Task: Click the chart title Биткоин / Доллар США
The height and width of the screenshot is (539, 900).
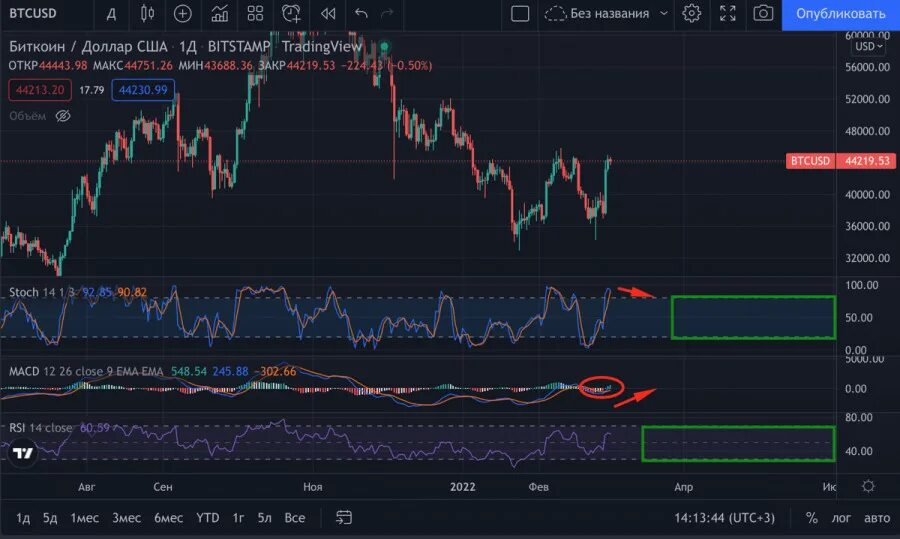Action: pyautogui.click(x=88, y=46)
